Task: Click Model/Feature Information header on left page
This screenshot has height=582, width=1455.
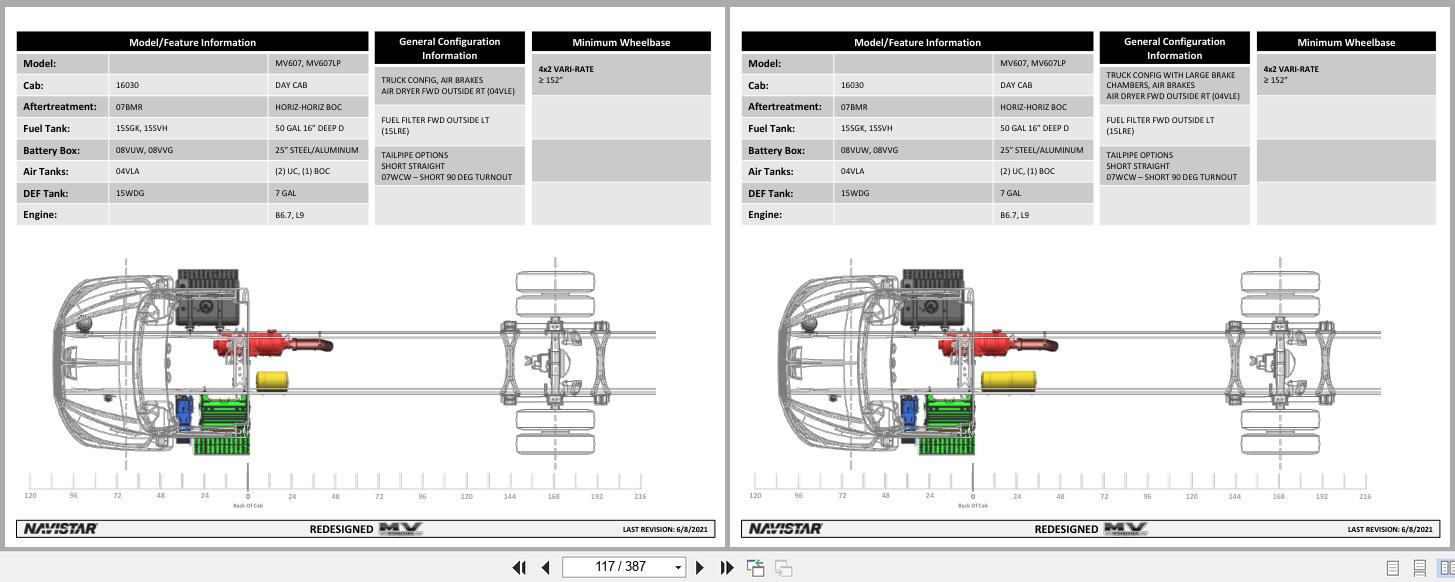Action: 192,42
